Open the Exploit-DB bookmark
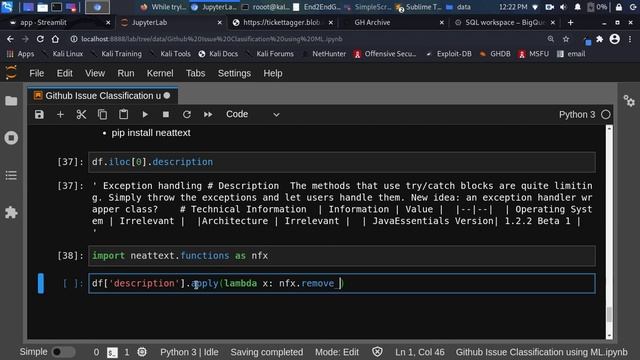640x360 pixels. click(x=449, y=54)
